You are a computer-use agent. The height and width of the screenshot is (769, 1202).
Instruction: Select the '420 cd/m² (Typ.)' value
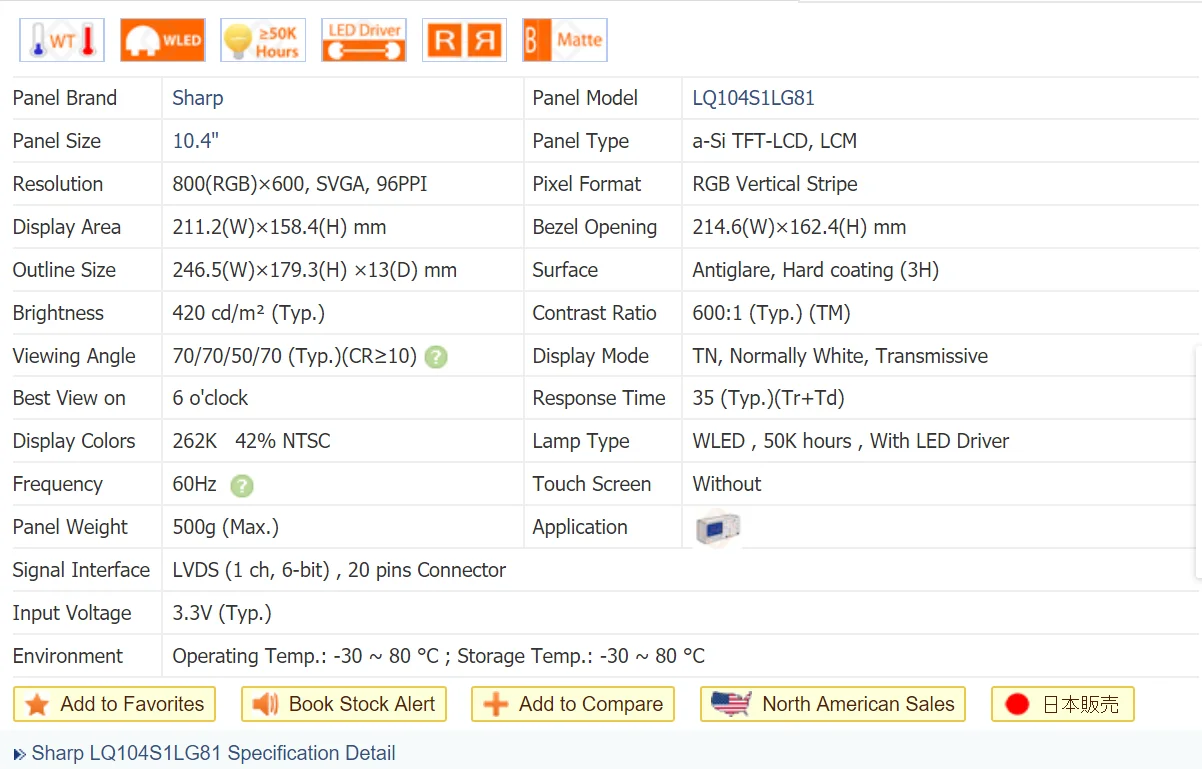point(249,313)
